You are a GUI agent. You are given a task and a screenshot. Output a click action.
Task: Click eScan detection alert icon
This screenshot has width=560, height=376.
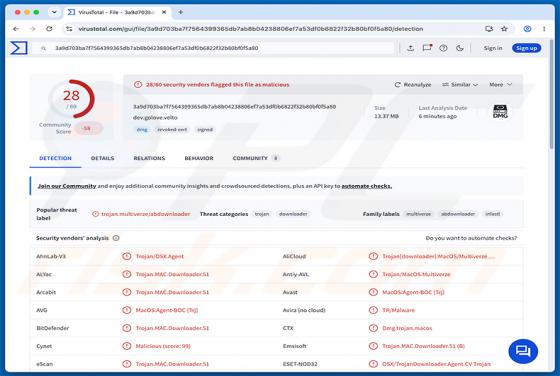[x=126, y=364]
